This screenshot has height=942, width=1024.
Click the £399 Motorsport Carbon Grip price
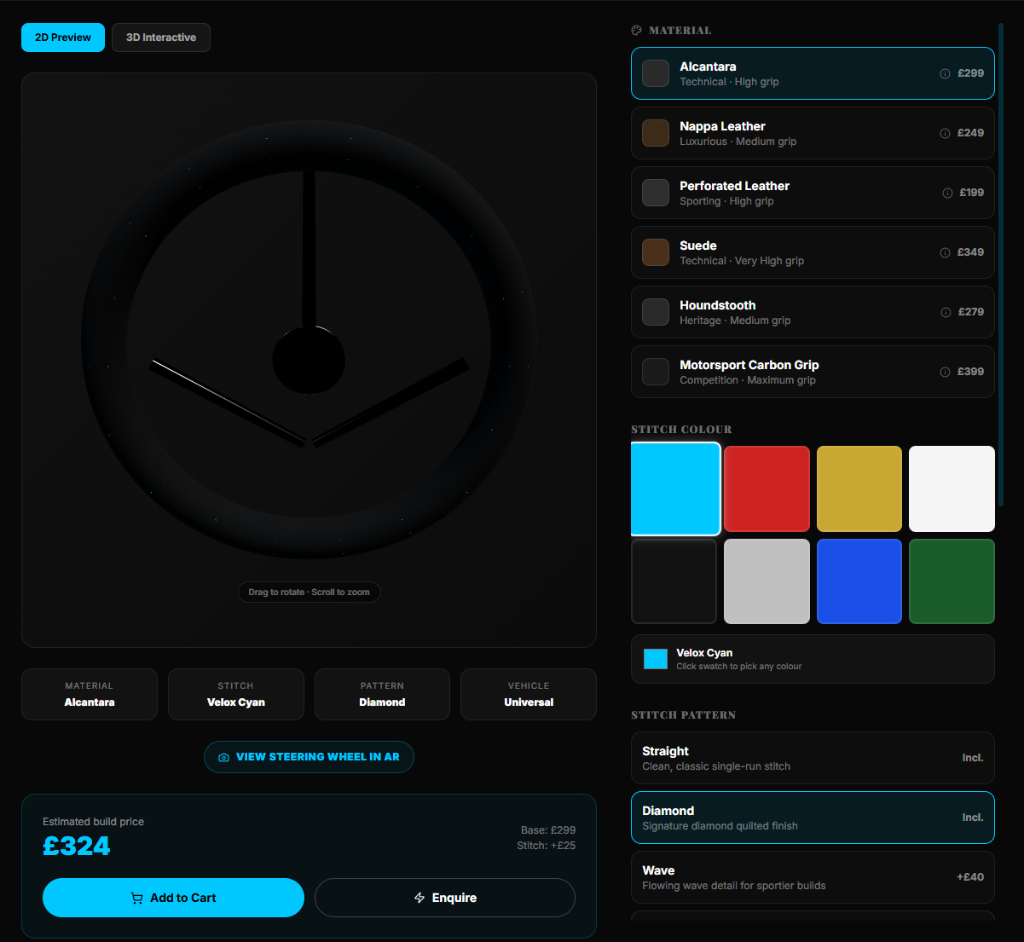[970, 372]
